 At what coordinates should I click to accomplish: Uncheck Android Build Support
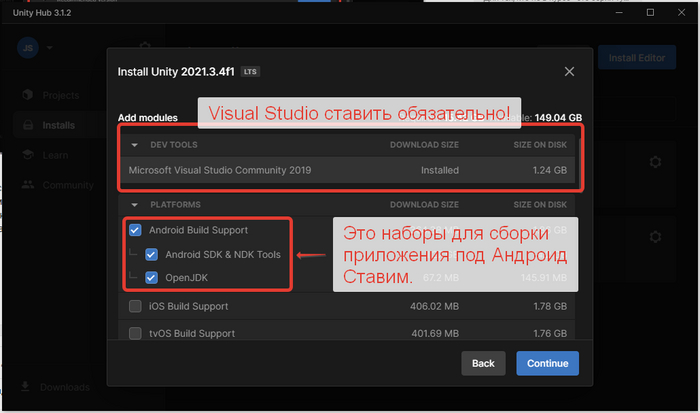point(135,230)
